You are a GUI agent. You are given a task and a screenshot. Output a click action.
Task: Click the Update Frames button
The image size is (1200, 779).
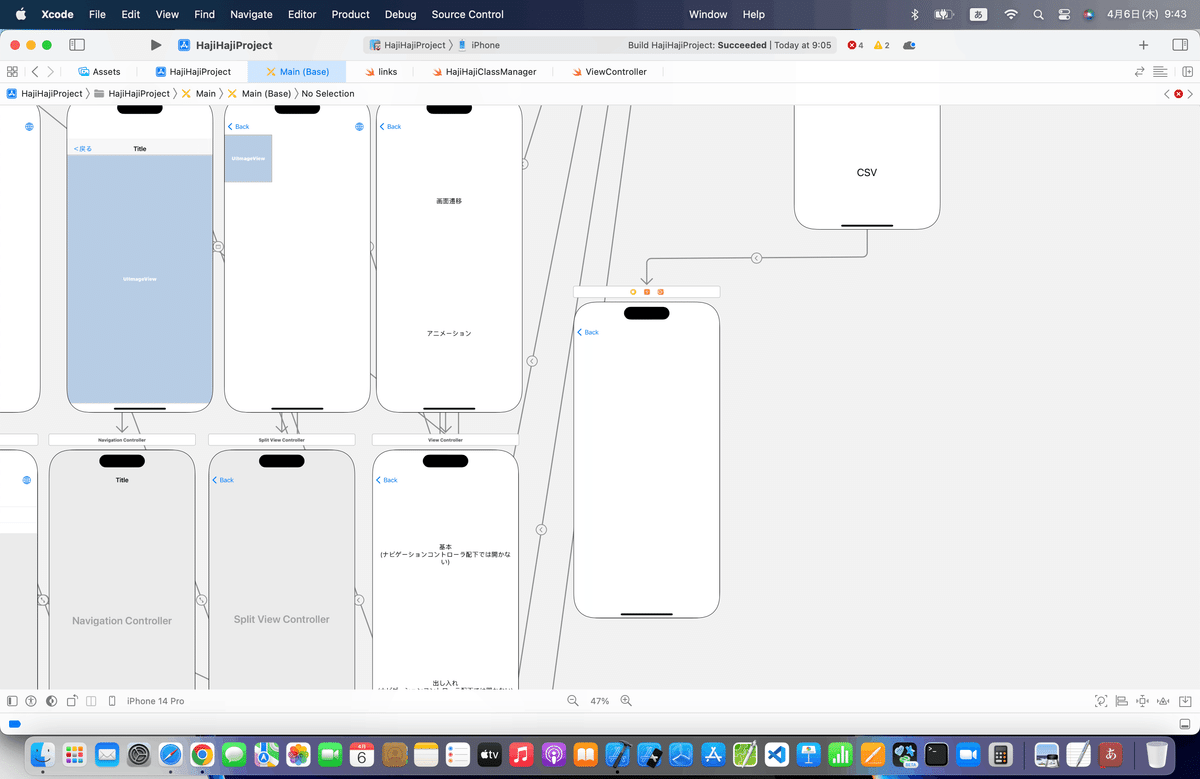coord(1101,701)
